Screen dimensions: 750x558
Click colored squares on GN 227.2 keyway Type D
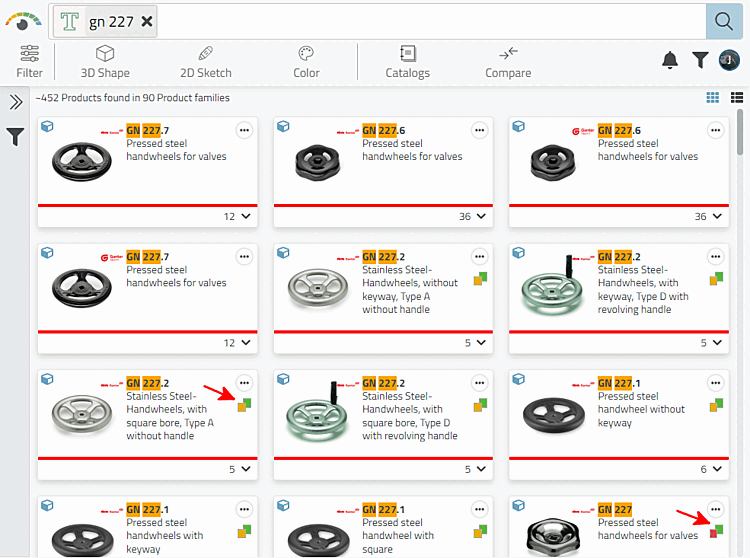716,278
